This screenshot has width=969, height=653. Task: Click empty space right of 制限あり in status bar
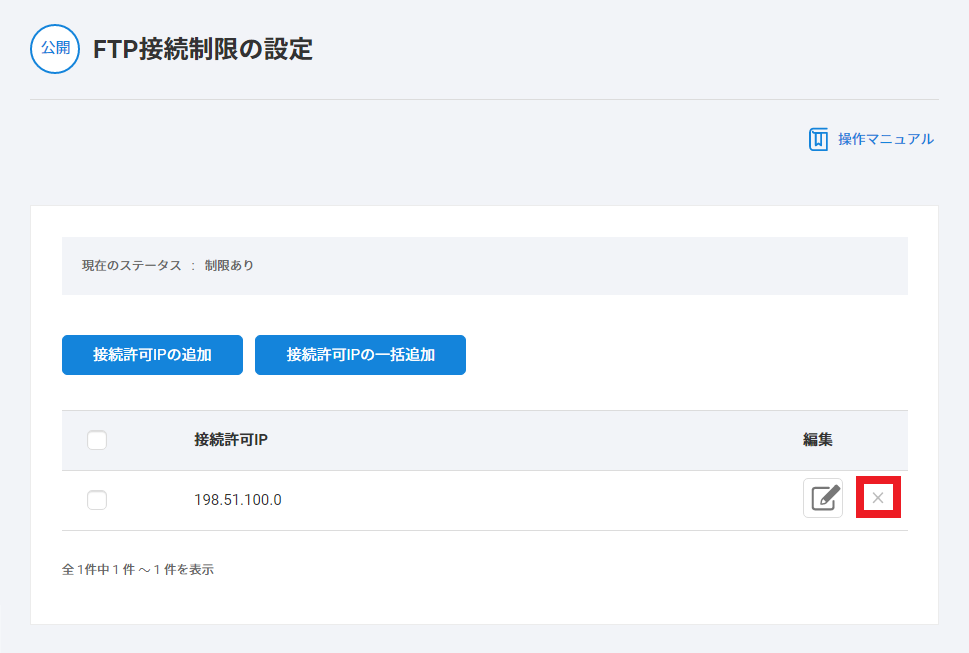(580, 266)
